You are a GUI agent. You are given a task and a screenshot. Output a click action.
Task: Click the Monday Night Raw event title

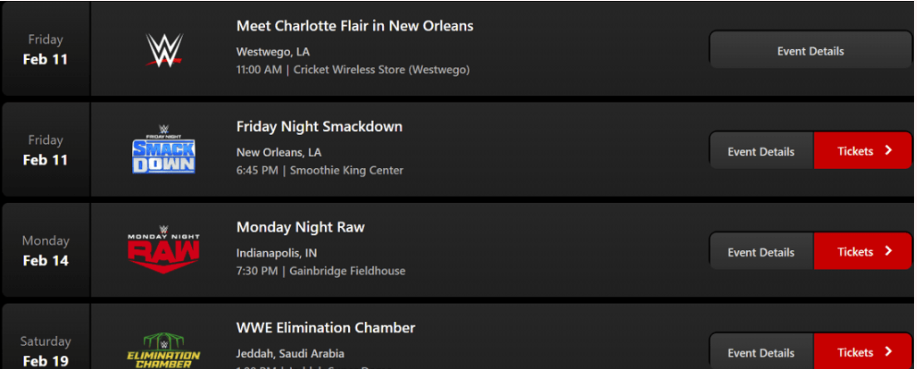click(x=301, y=227)
